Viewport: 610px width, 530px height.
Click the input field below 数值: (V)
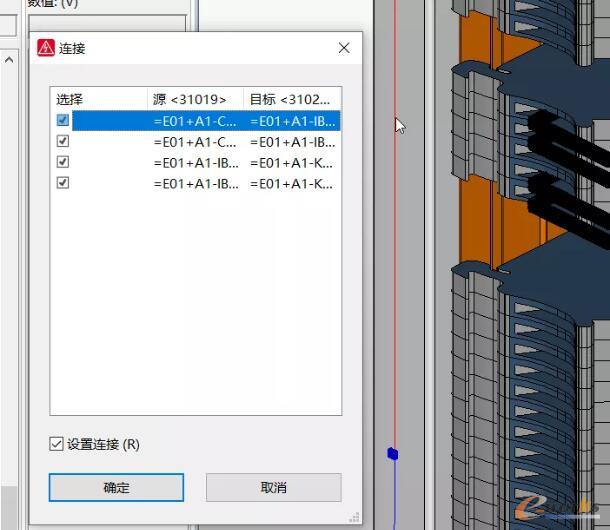click(x=107, y=23)
